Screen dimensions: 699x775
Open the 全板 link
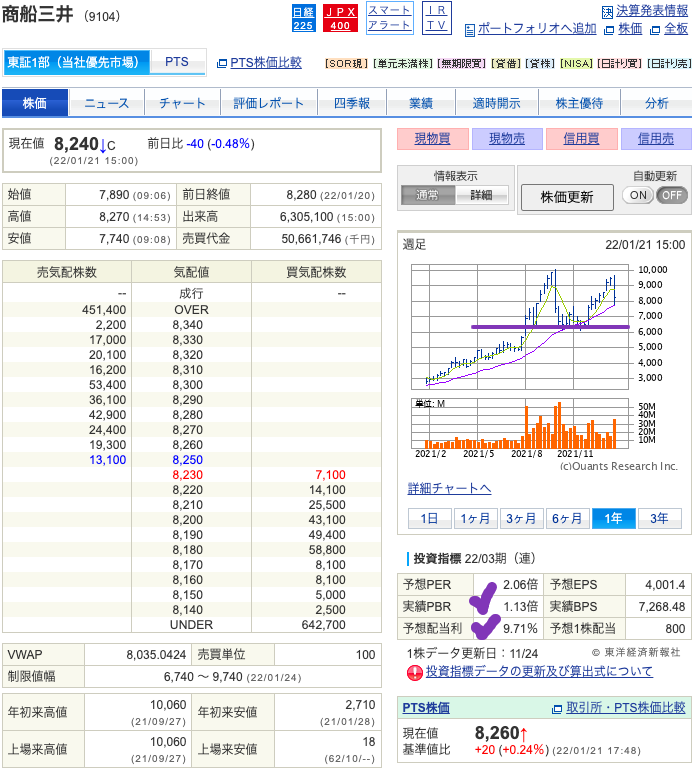676,29
